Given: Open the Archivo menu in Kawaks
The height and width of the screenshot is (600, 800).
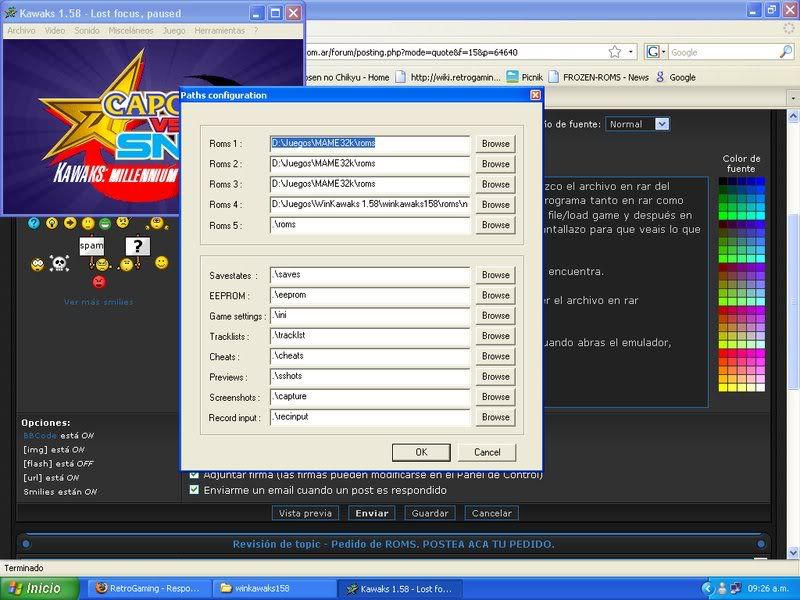Looking at the screenshot, I should (x=21, y=31).
